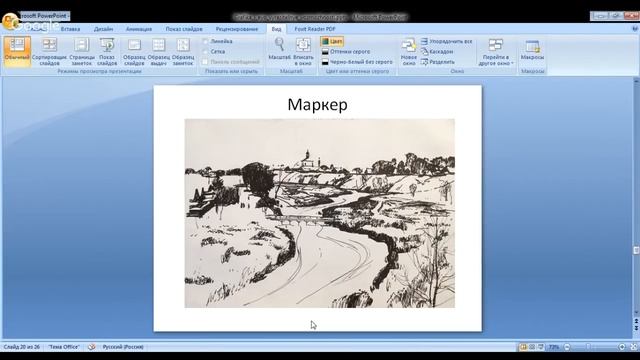This screenshot has height=360, width=640.
Task: Open the Образец выдач master view
Action: [x=158, y=51]
